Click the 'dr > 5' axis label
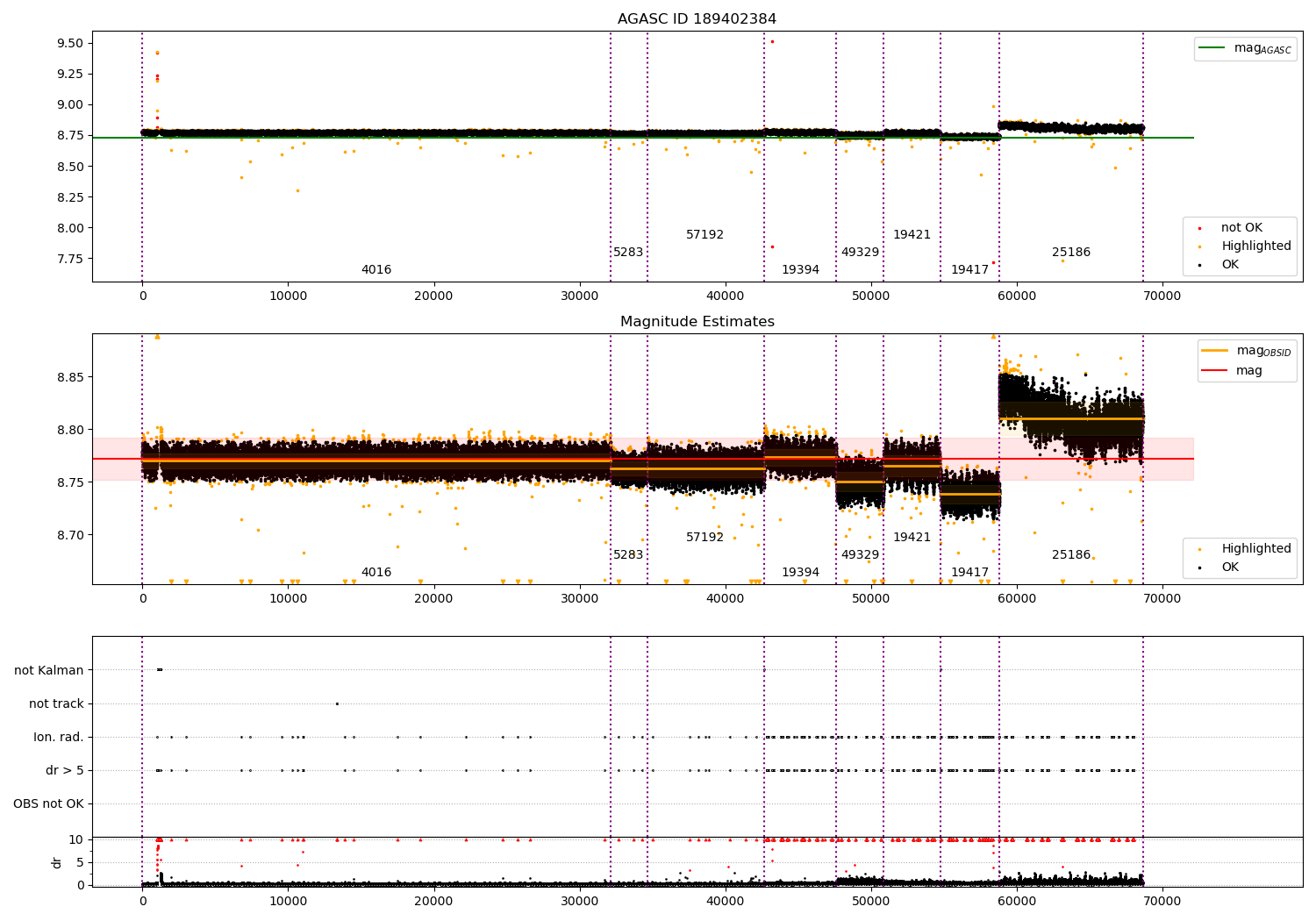This screenshot has width=1316, height=921. (x=65, y=770)
